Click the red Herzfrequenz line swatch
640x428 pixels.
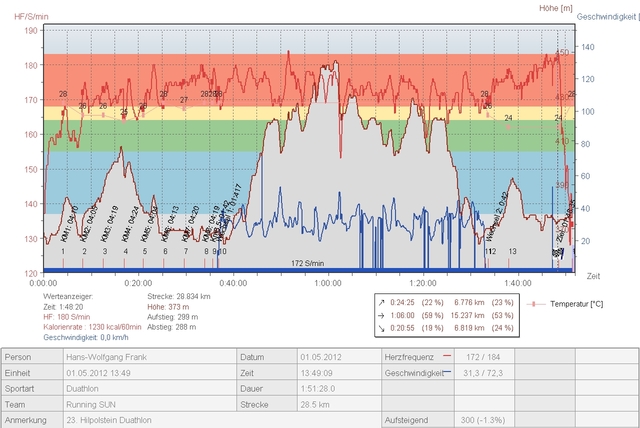pos(447,356)
